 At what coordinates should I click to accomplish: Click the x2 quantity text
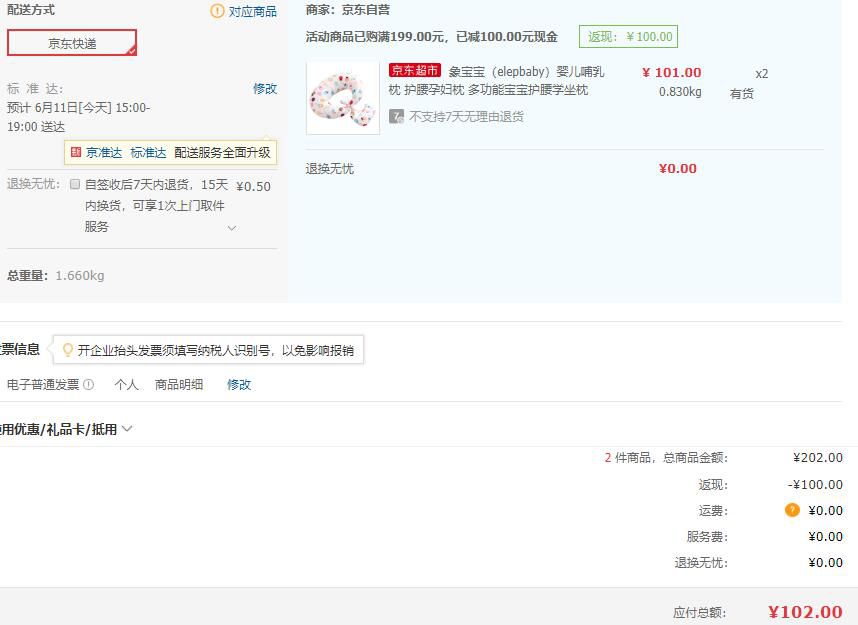pos(762,74)
